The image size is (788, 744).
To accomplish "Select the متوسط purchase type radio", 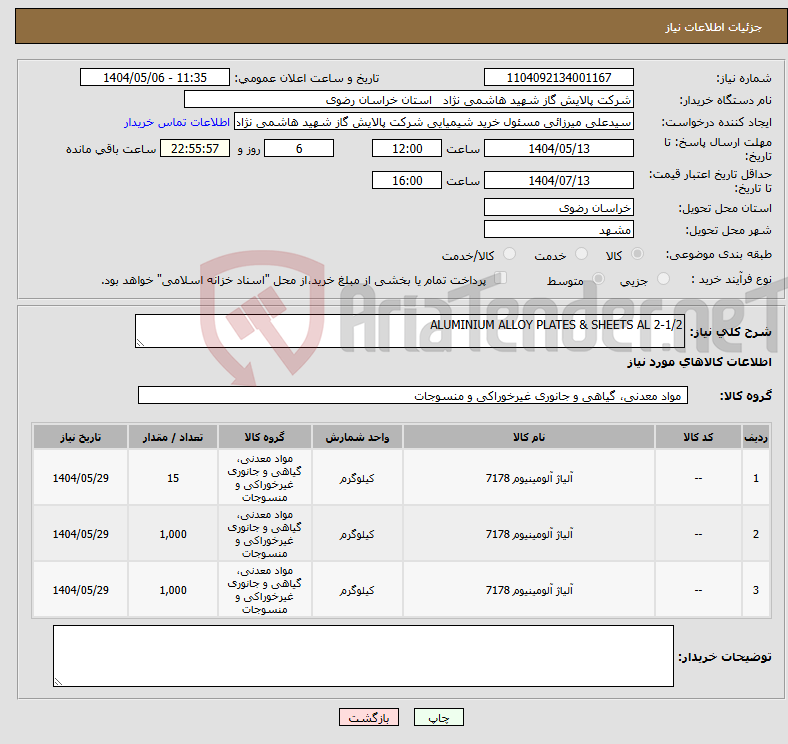I will pos(598,278).
